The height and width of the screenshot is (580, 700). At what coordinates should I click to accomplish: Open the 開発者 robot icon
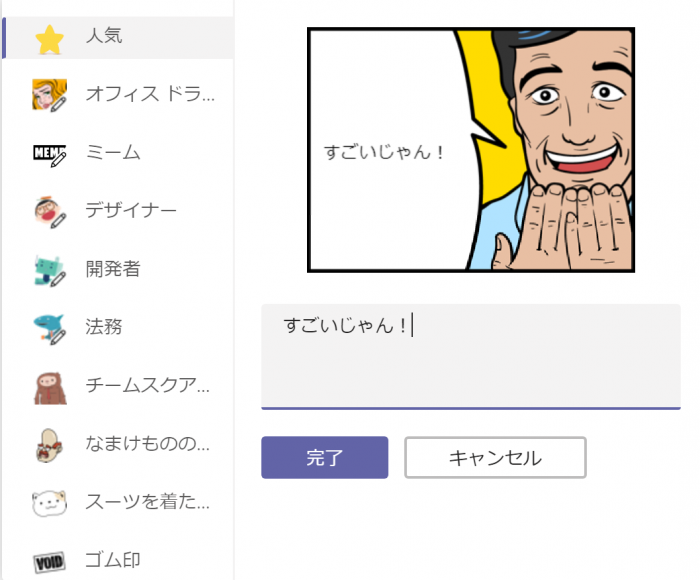50,270
